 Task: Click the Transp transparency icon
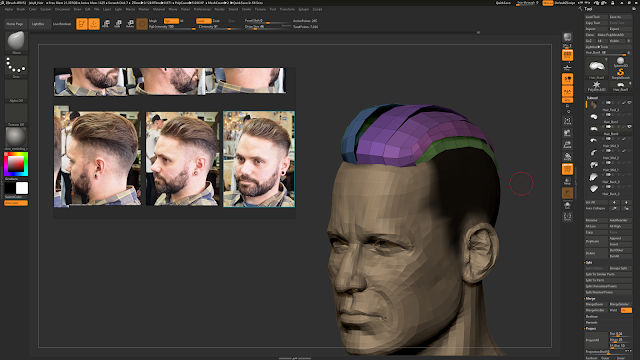(567, 181)
